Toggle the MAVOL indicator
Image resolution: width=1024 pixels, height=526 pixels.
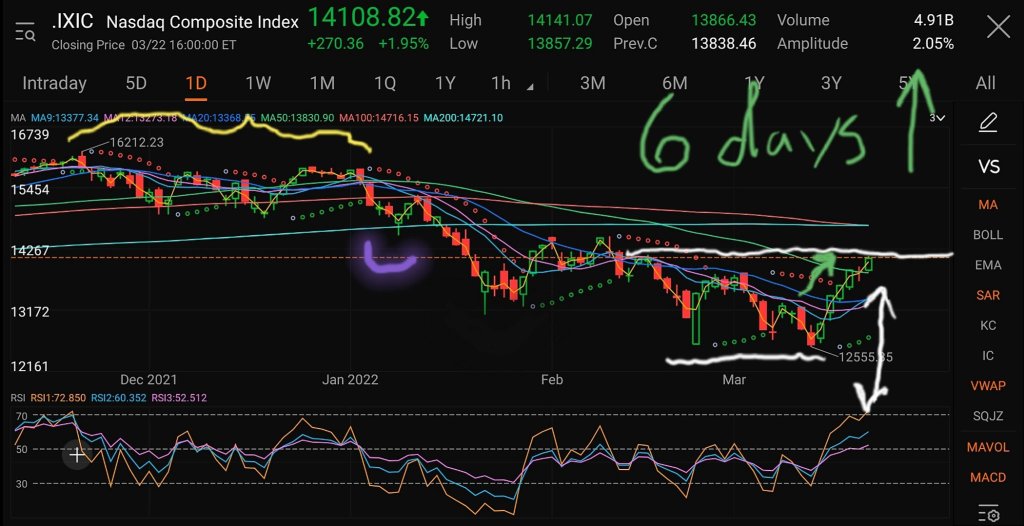pyautogui.click(x=988, y=448)
